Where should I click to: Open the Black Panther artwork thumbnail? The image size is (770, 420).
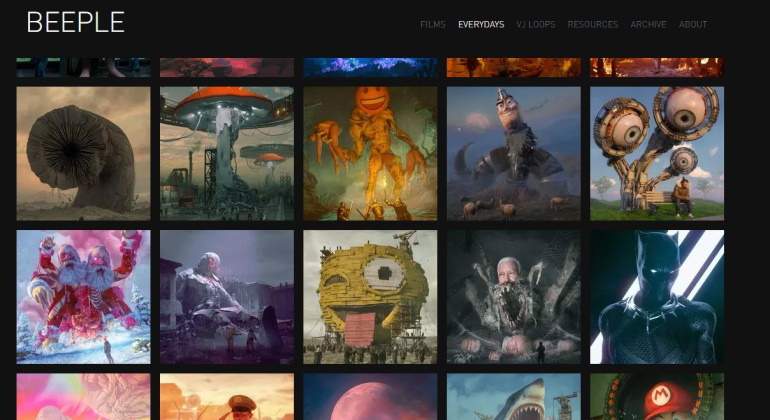click(x=657, y=297)
